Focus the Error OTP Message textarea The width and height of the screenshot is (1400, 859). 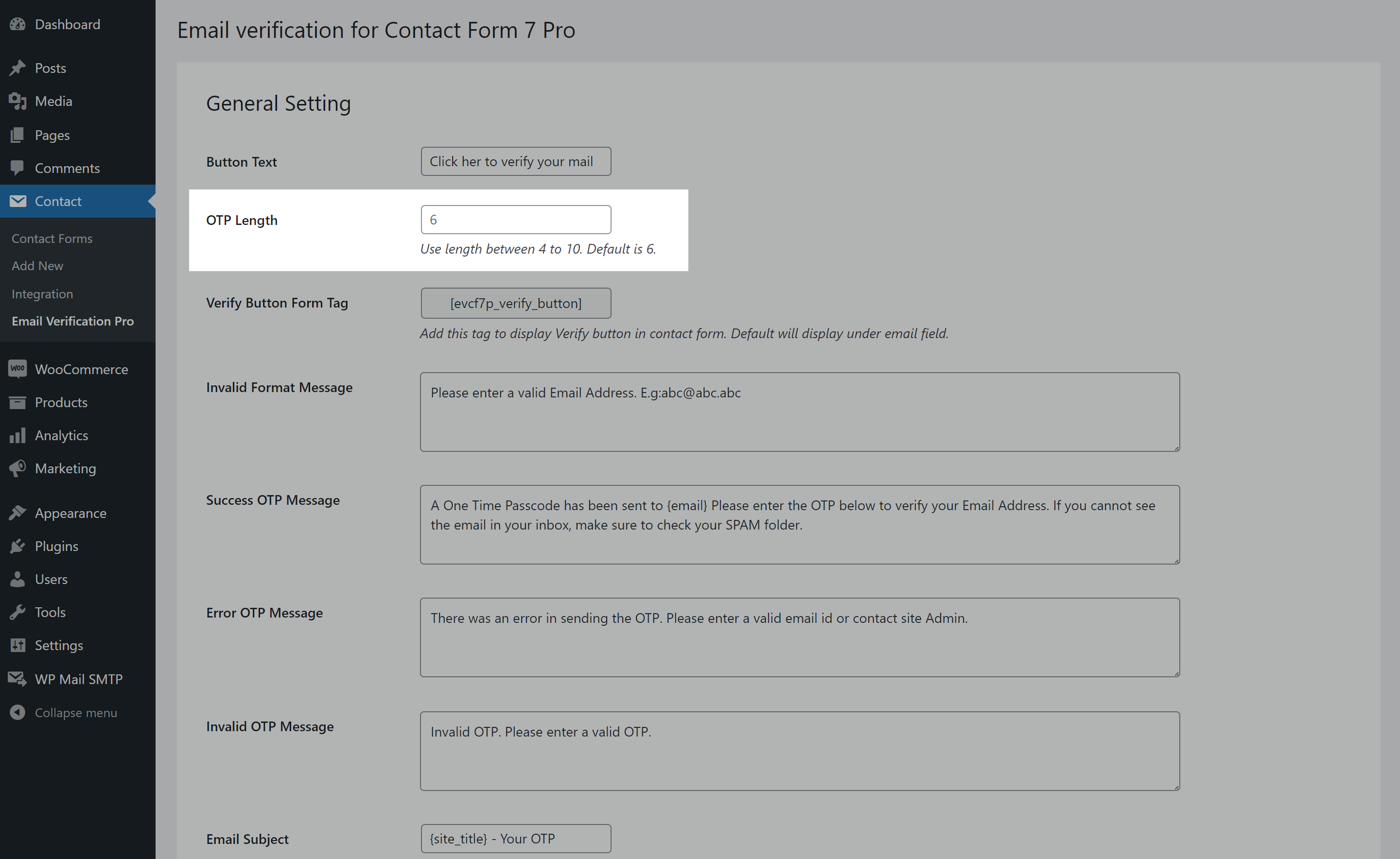tap(799, 637)
